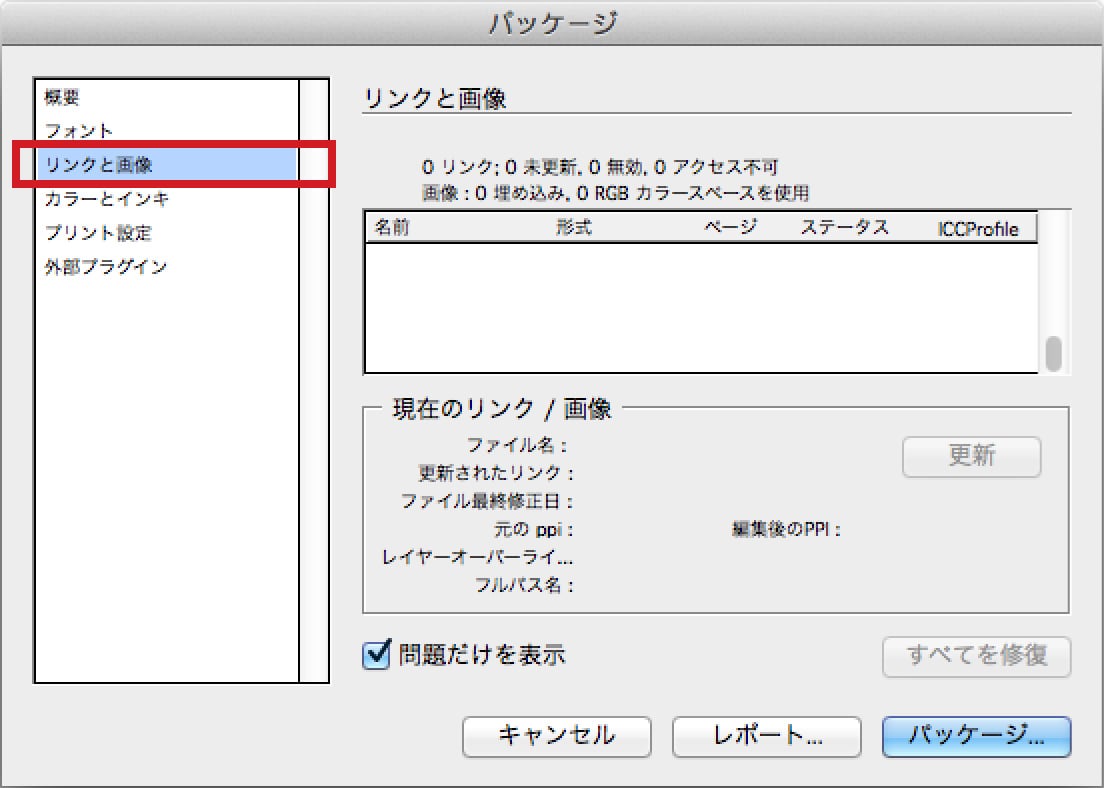Sort by the ステータス column header
Image resolution: width=1104 pixels, height=788 pixels.
pyautogui.click(x=844, y=228)
